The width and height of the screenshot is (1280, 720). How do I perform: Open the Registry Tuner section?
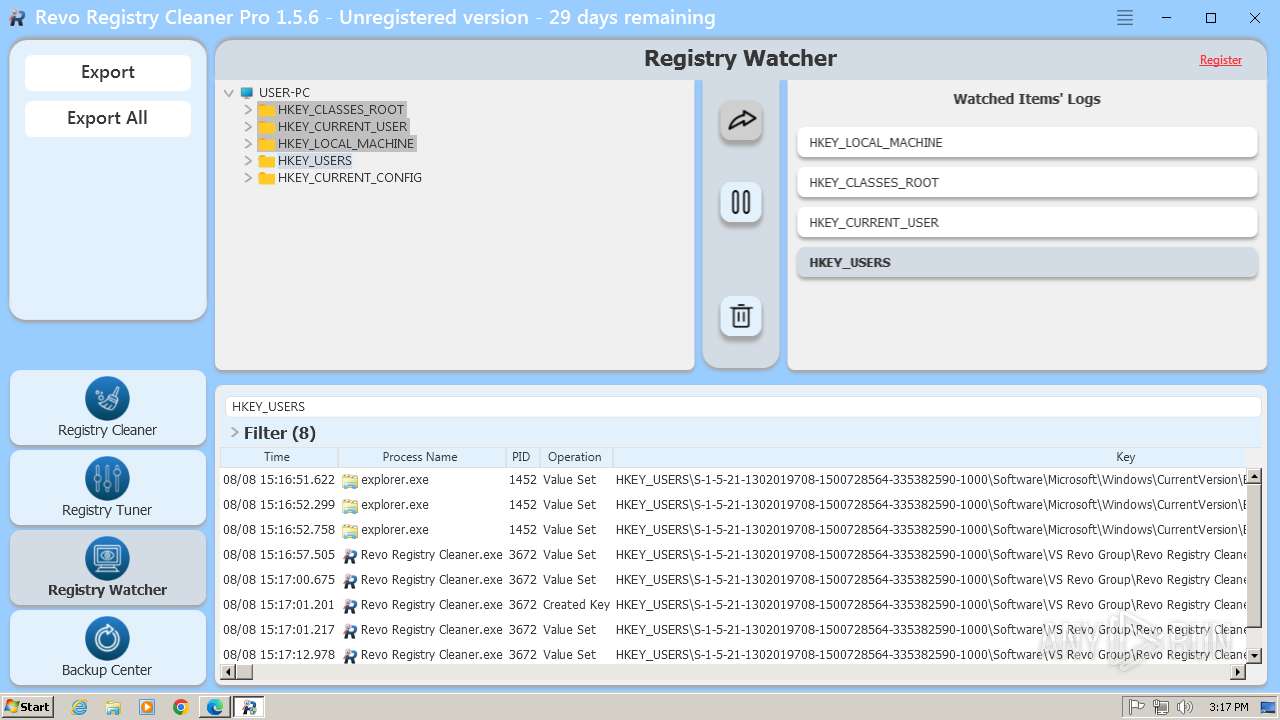click(108, 488)
